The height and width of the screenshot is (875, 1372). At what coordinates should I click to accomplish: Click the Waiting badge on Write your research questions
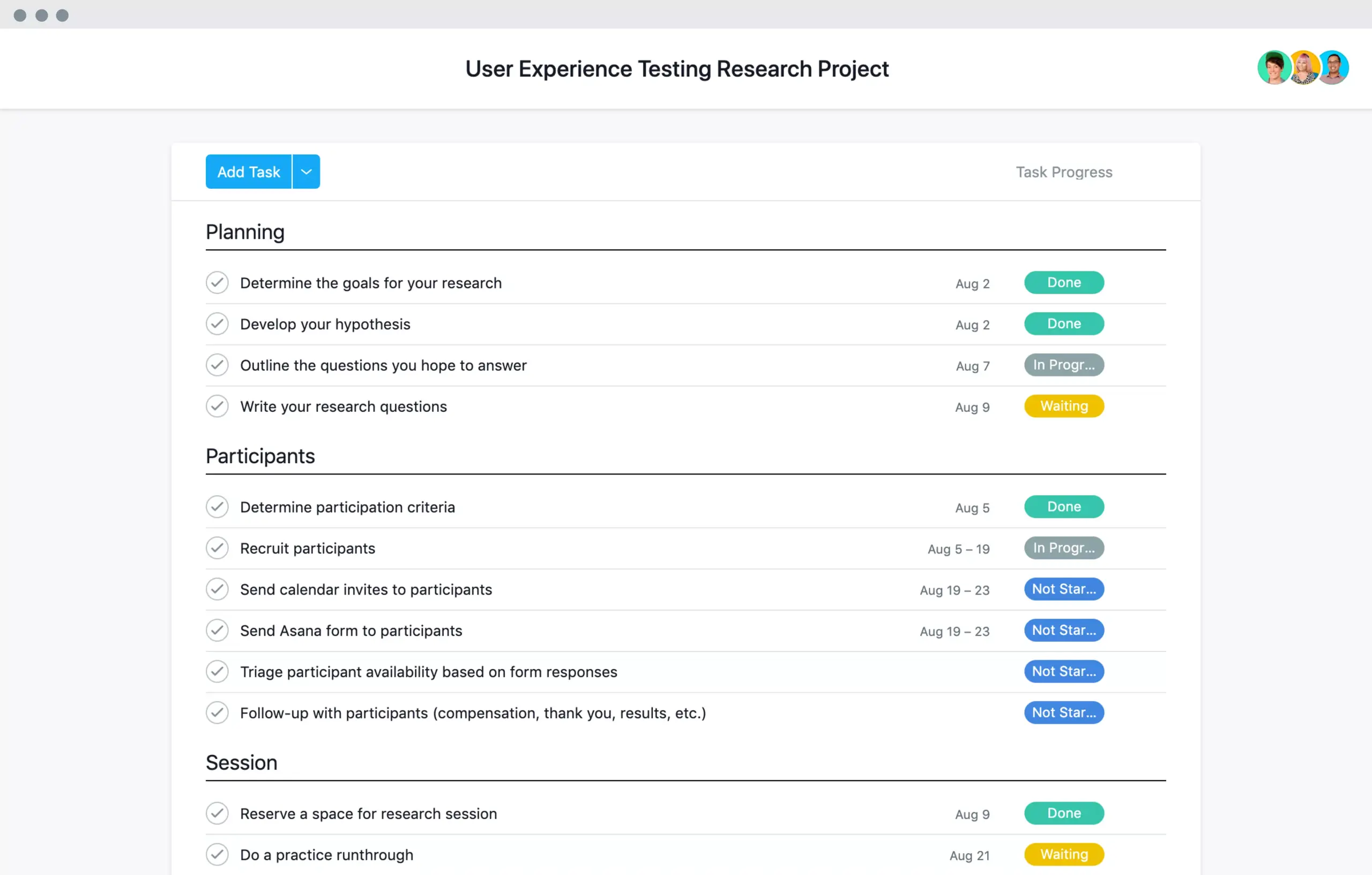click(1063, 405)
